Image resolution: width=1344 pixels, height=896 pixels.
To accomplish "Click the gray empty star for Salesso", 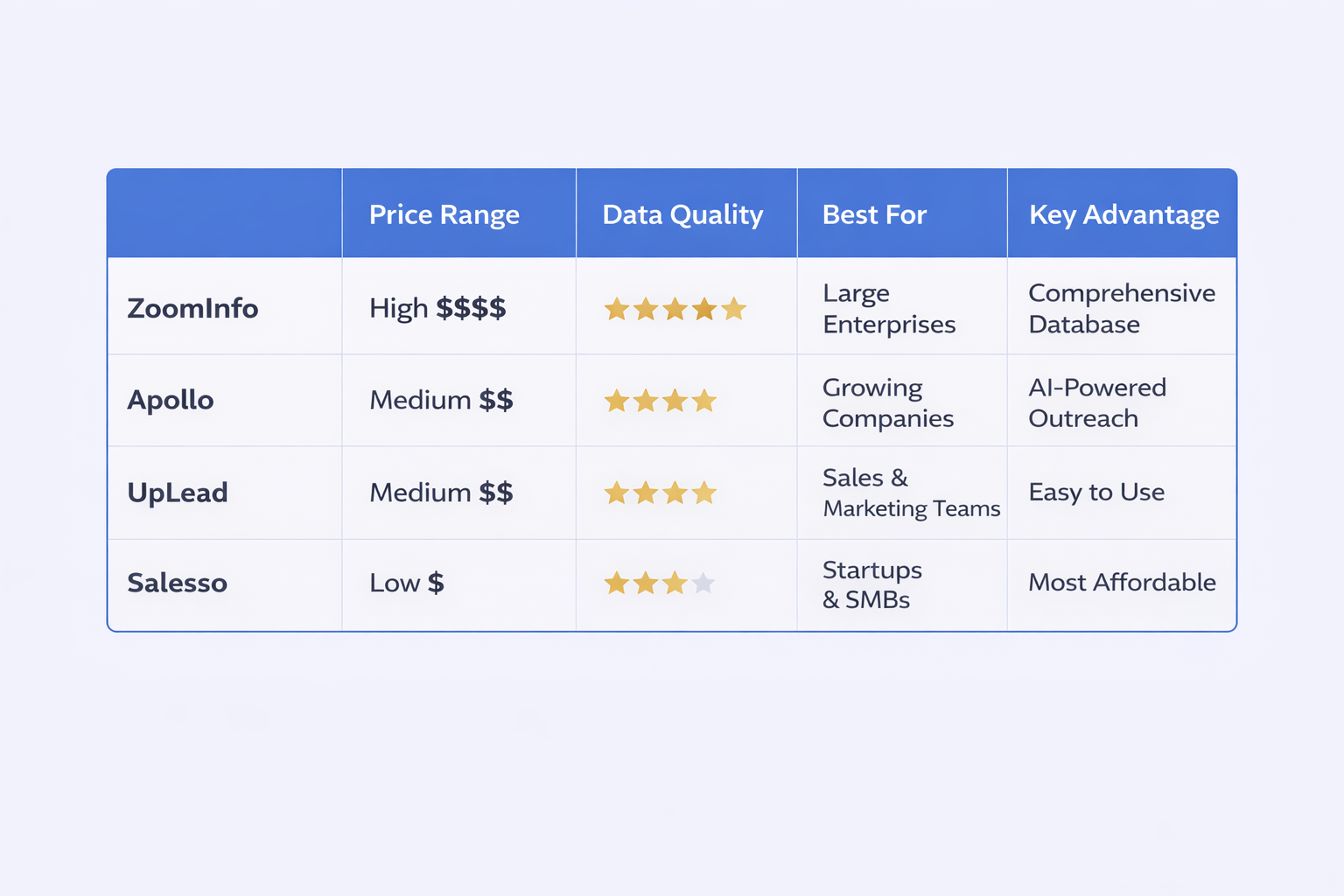I will click(x=703, y=583).
